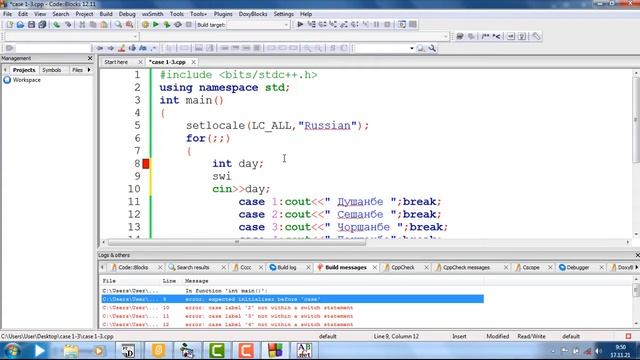Open the ABC.net taskbar application

(304, 351)
